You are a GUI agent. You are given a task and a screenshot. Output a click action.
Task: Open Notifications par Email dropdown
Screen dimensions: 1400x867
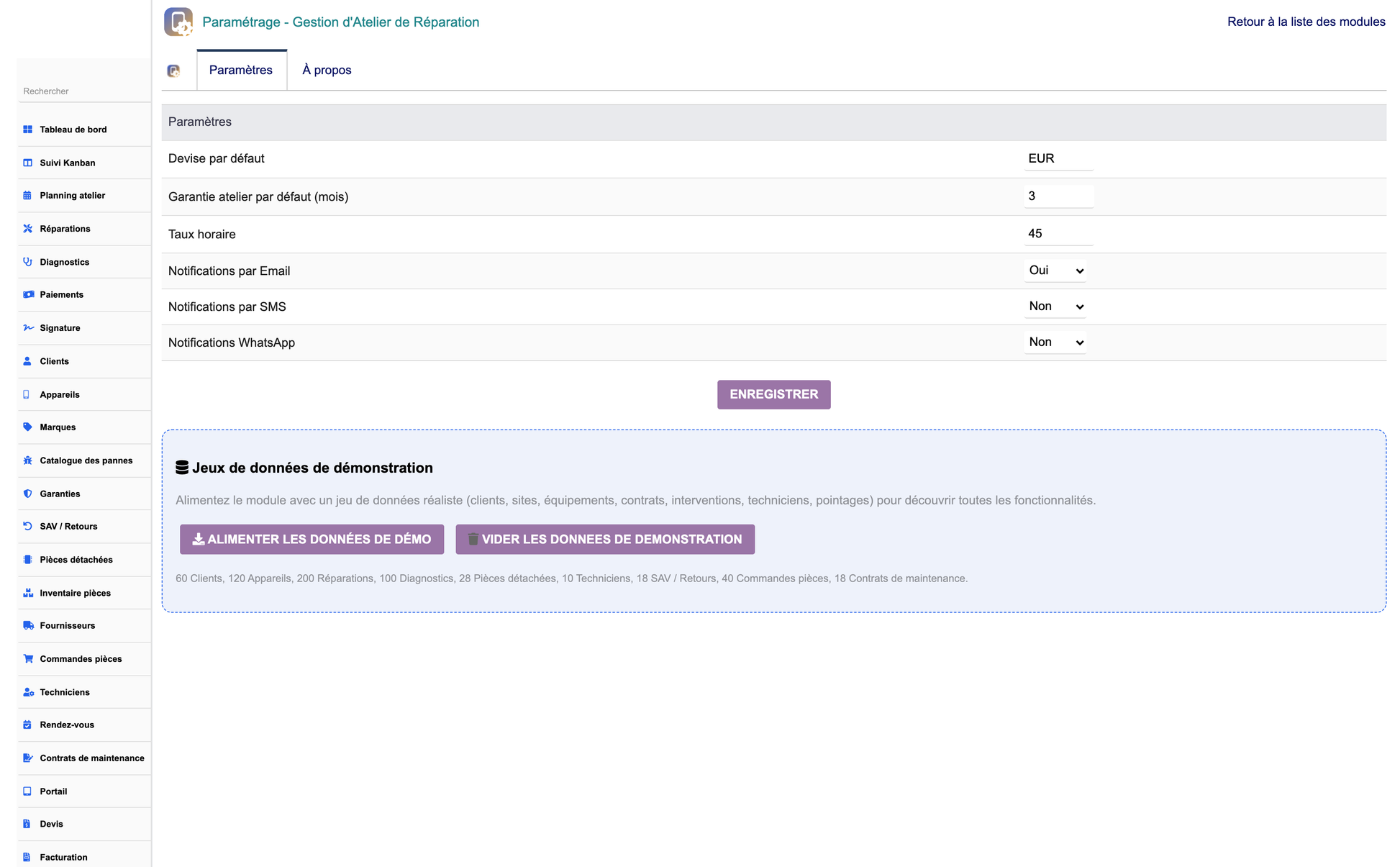(1055, 271)
